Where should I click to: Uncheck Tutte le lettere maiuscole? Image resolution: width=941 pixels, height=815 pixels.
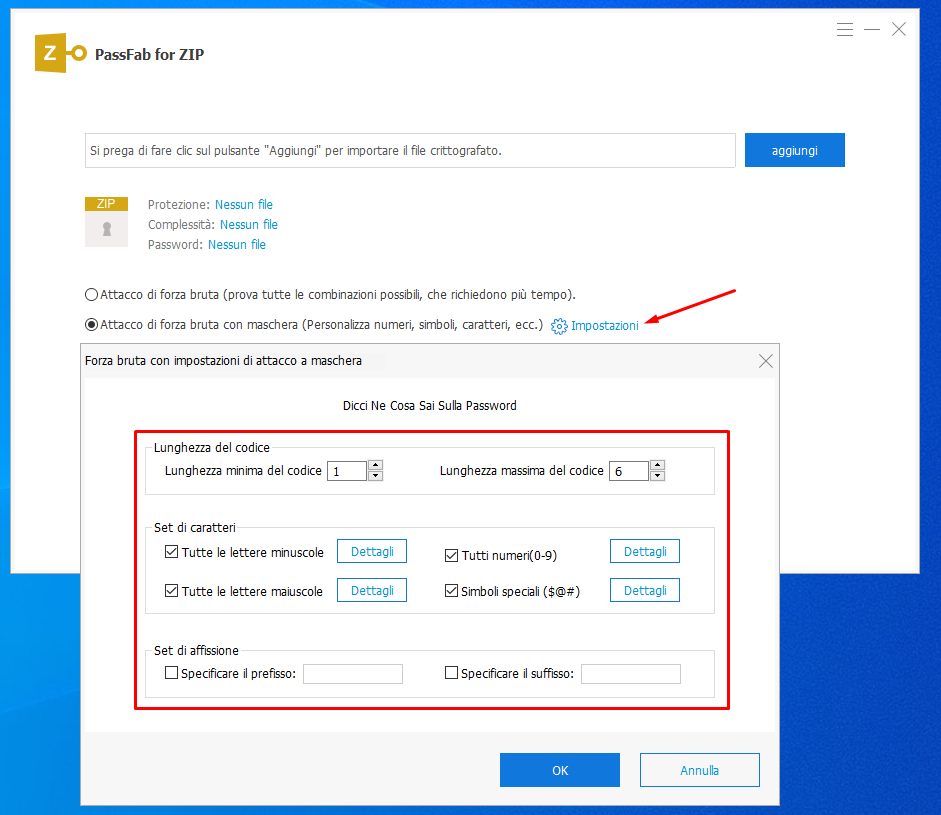(172, 591)
